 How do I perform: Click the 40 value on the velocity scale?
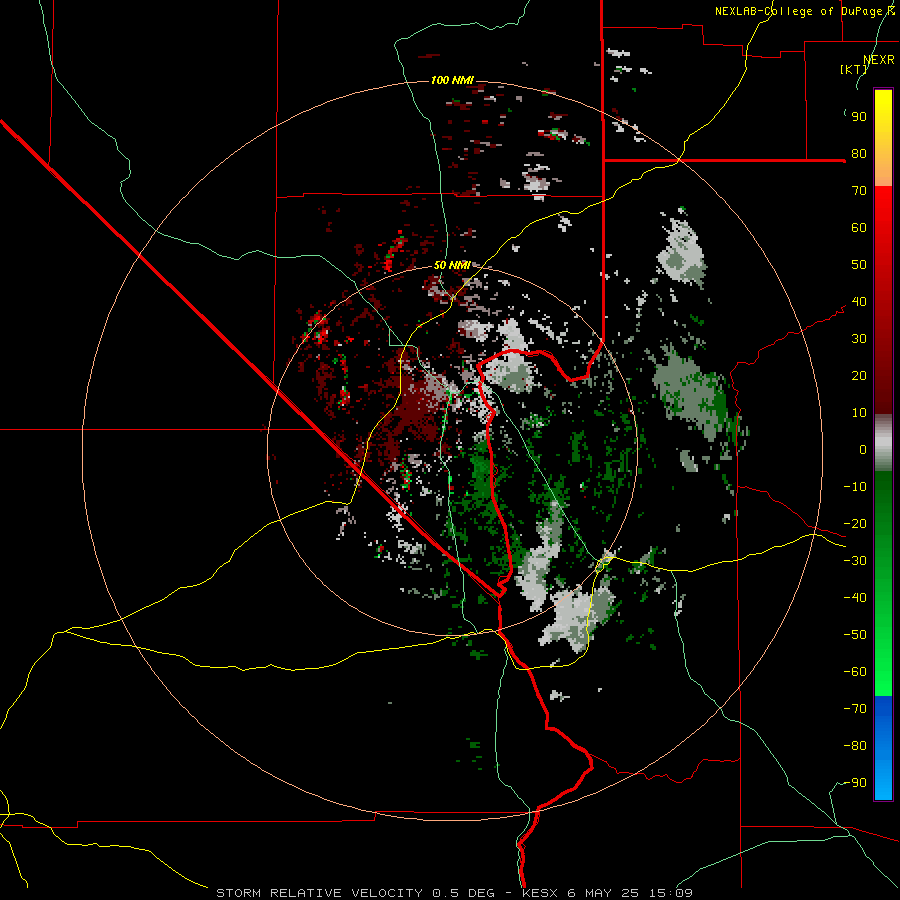[x=859, y=302]
